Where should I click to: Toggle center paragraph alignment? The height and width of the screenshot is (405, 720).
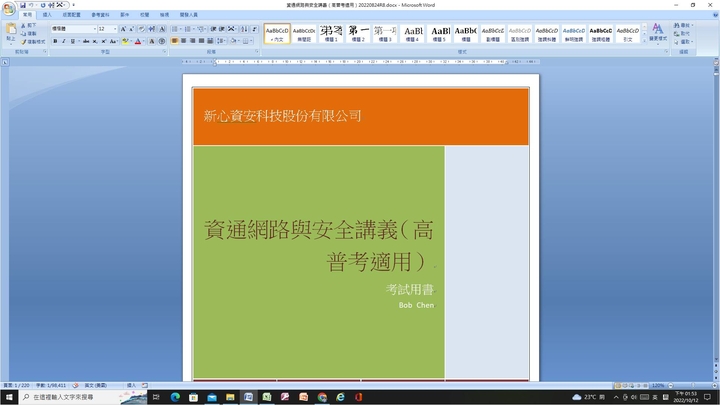(x=184, y=41)
